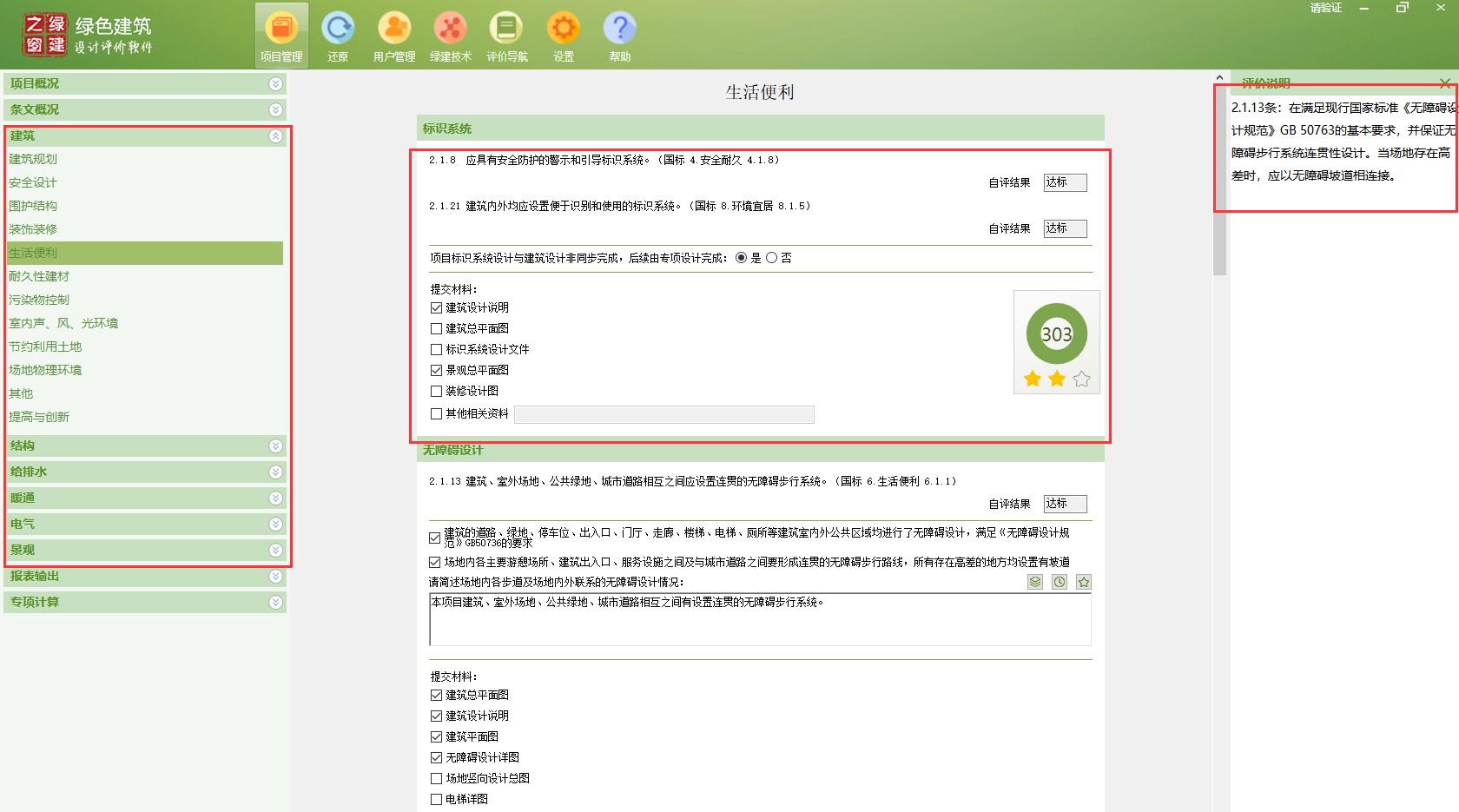This screenshot has height=812, width=1459.
Task: Click 请验证 in the title bar
Action: tap(1326, 8)
